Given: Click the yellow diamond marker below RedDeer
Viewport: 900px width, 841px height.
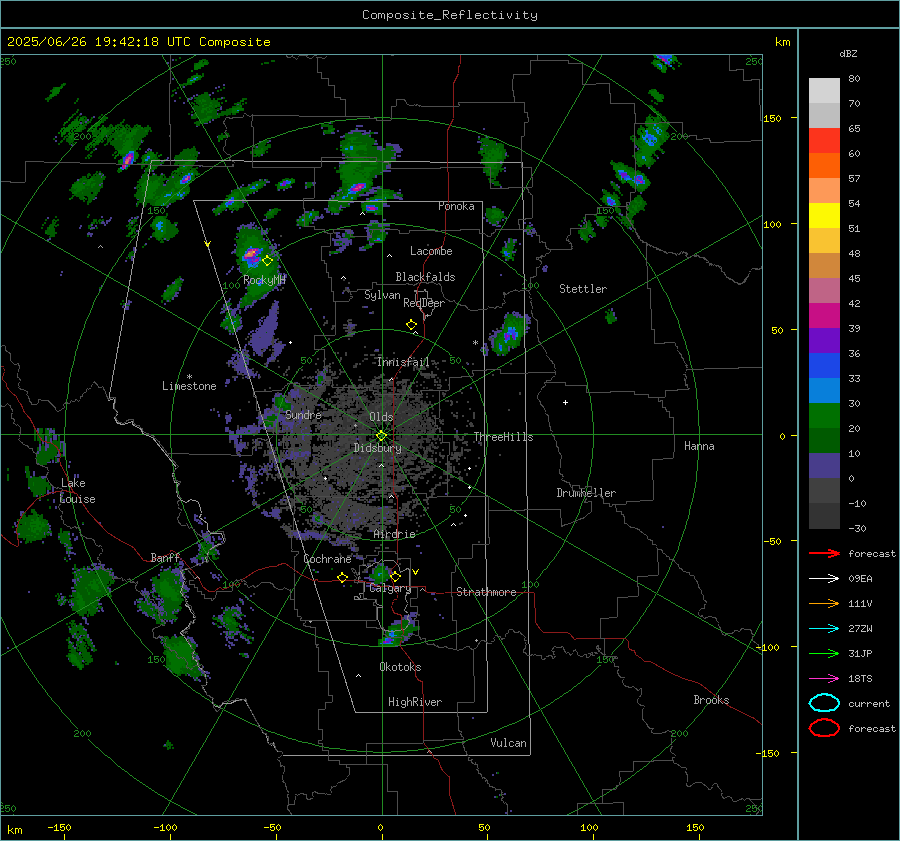Looking at the screenshot, I should tap(411, 325).
